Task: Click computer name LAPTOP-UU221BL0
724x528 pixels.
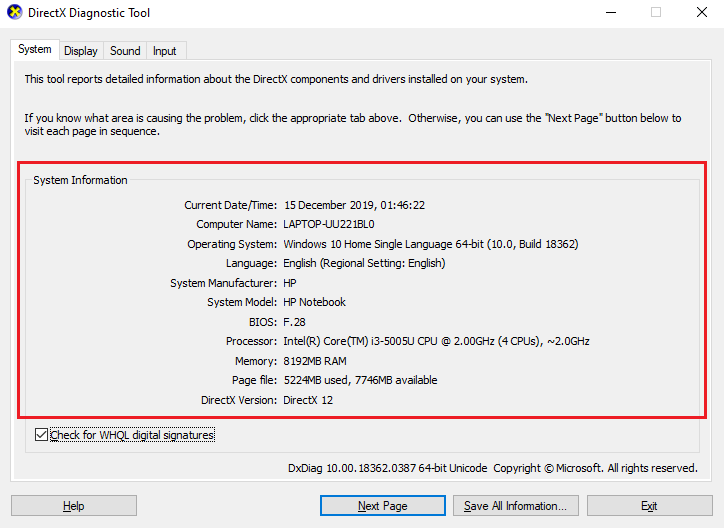Action: click(329, 224)
